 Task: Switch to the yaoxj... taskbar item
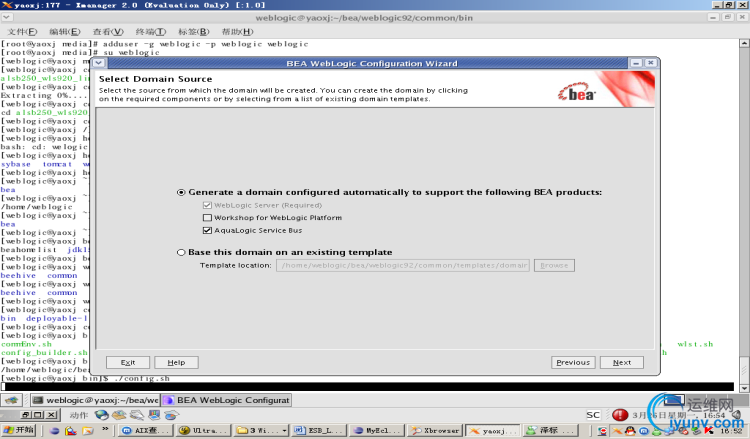pos(493,431)
